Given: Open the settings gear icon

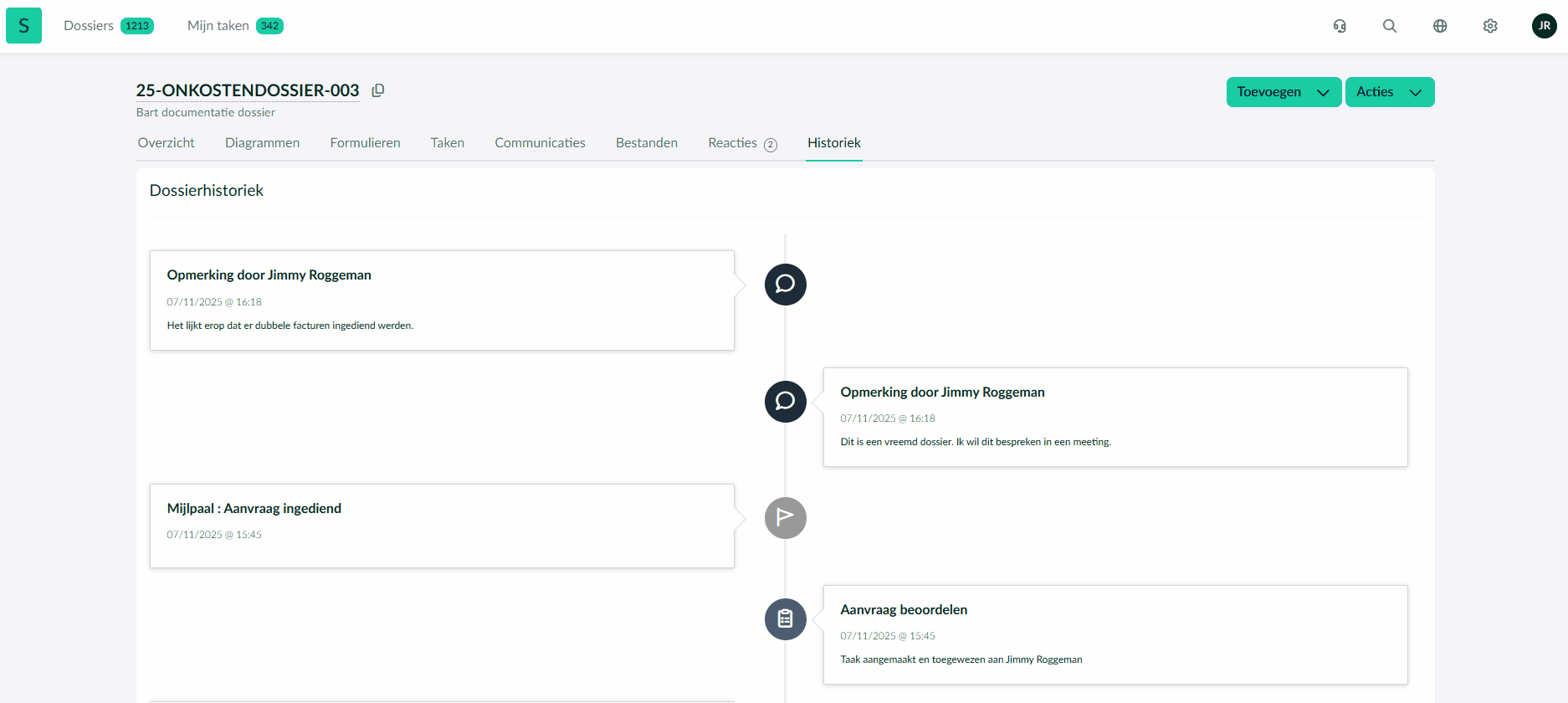Looking at the screenshot, I should tap(1490, 26).
